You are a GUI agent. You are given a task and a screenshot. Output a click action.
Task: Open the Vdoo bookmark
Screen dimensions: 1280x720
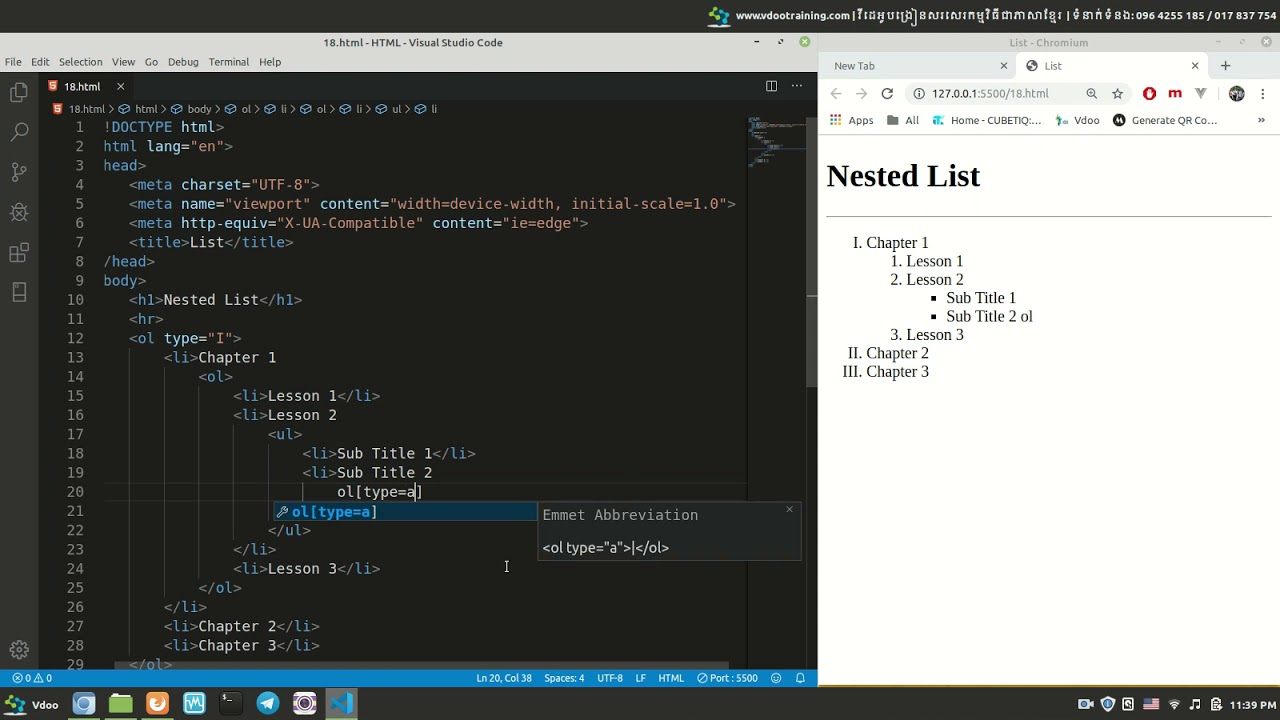1077,120
